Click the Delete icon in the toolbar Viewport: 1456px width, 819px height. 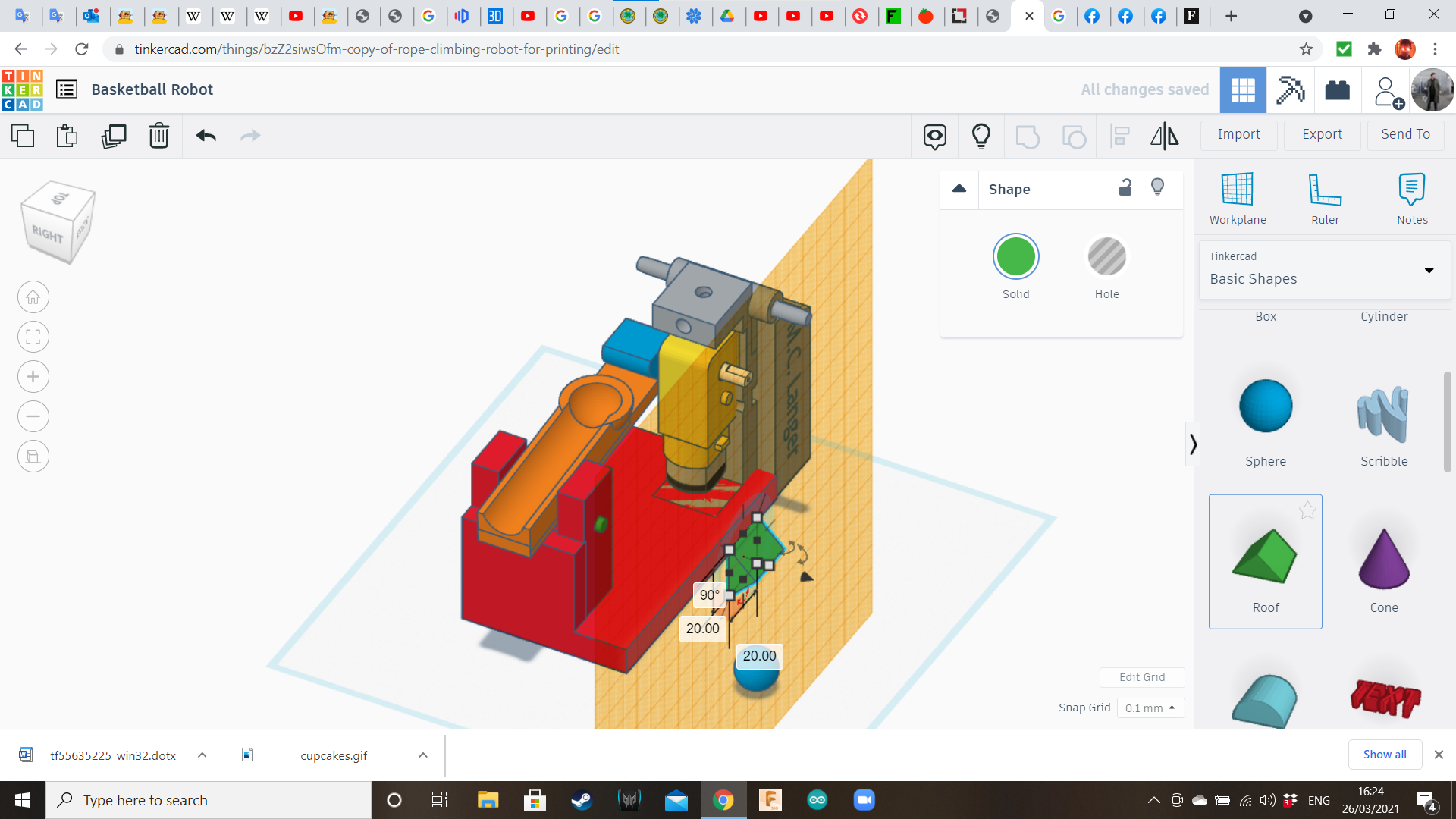tap(159, 136)
